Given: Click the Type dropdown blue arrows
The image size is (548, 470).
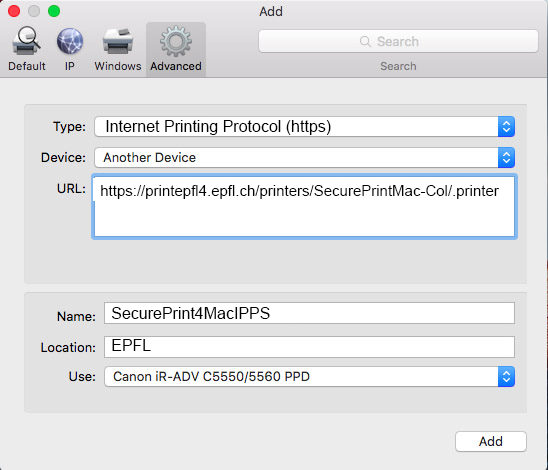Looking at the screenshot, I should [x=506, y=126].
